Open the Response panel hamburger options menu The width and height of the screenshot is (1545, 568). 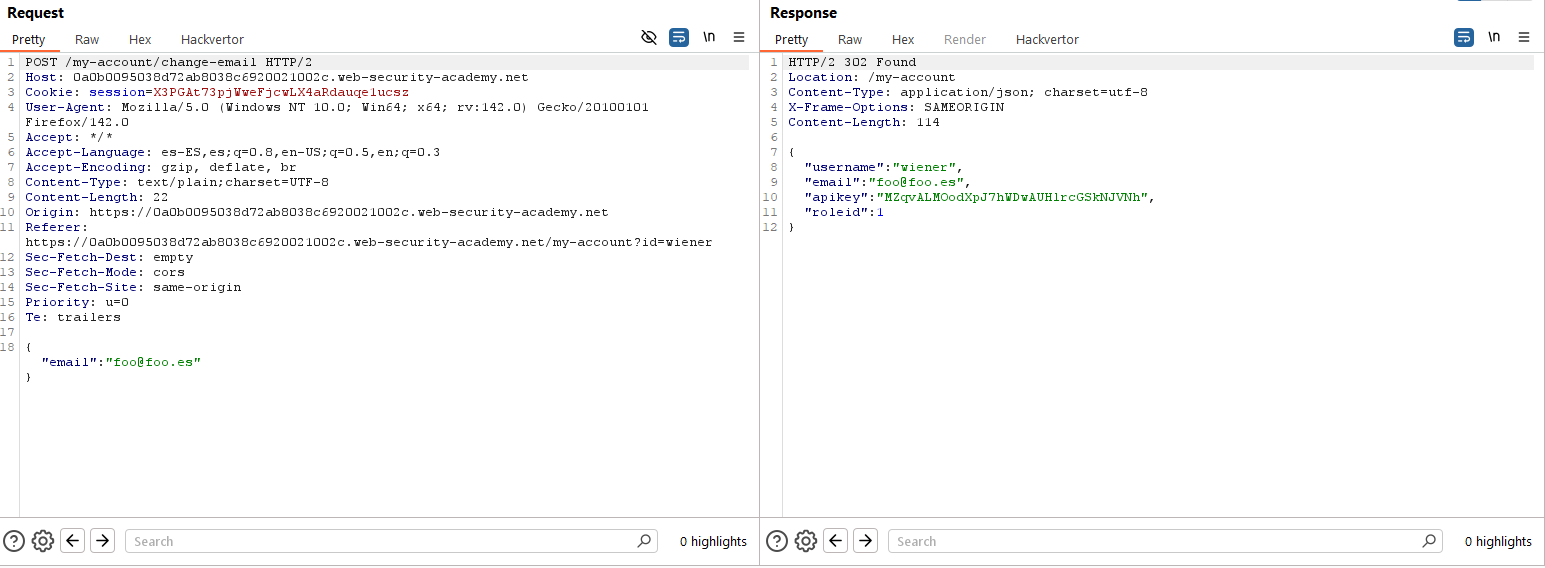[1524, 37]
